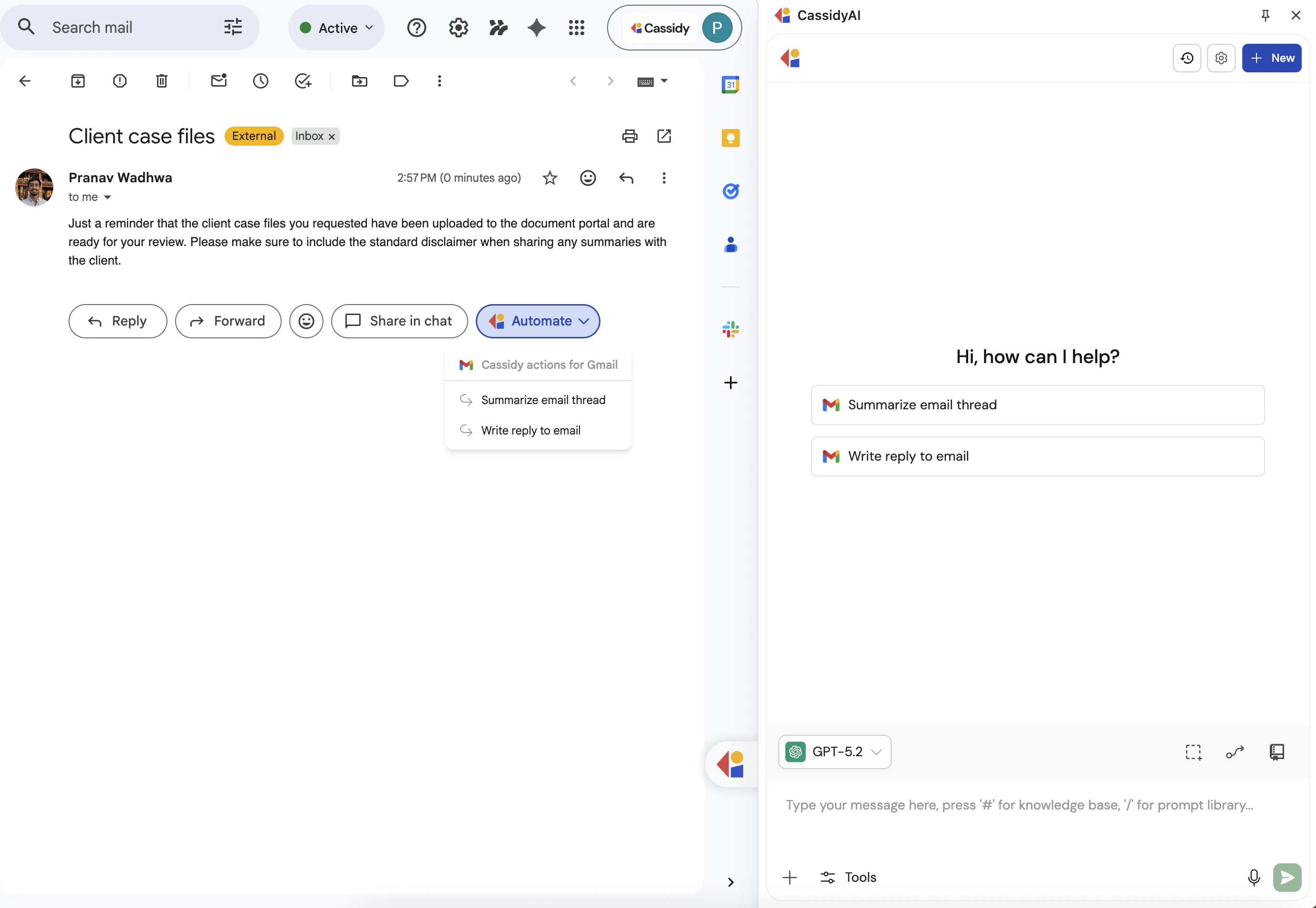Add this email to Tasks

pyautogui.click(x=303, y=81)
